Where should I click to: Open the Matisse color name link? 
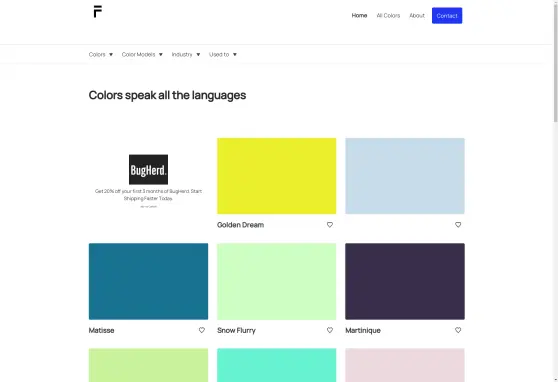[x=101, y=330]
